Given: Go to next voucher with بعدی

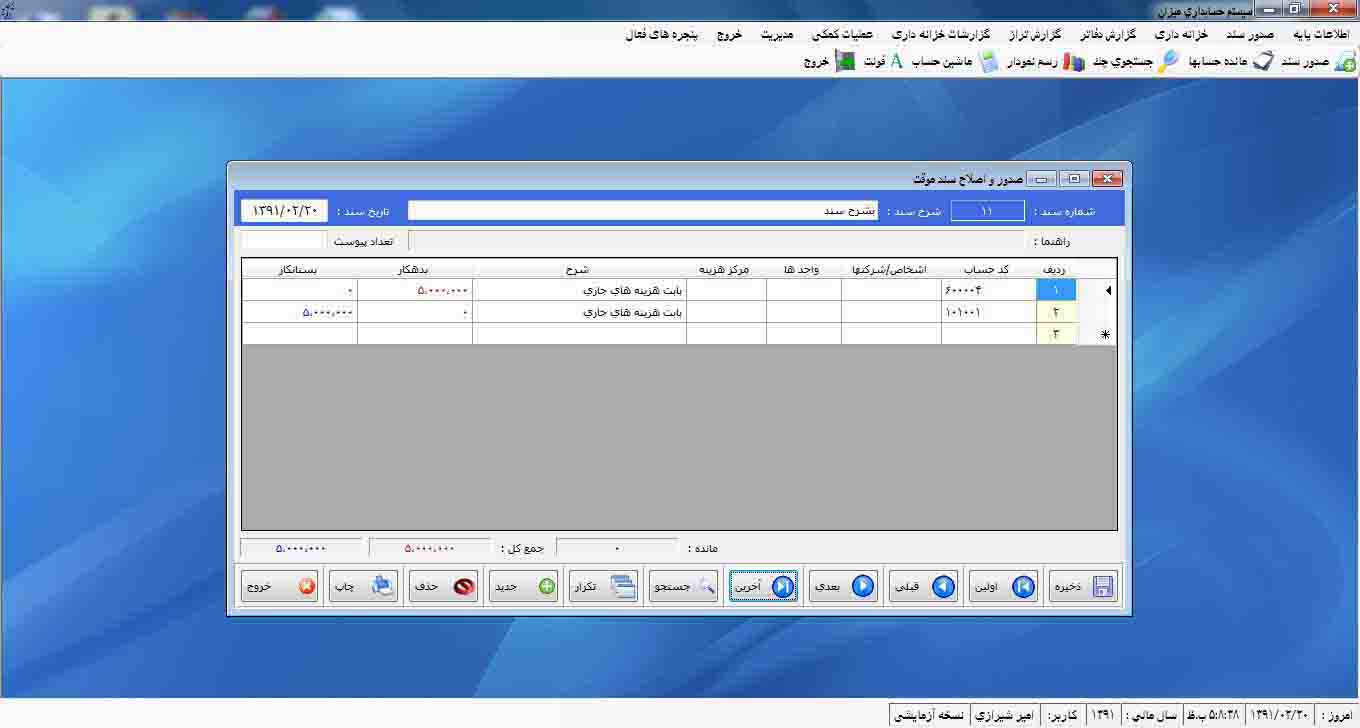Looking at the screenshot, I should coord(842,587).
